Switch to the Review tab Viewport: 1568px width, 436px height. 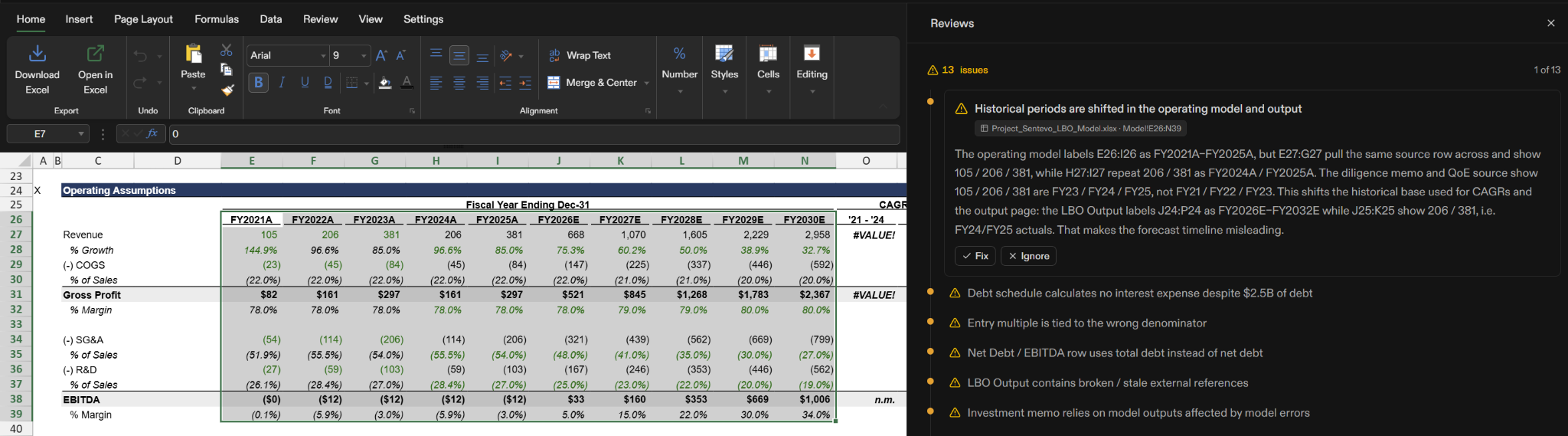(320, 19)
